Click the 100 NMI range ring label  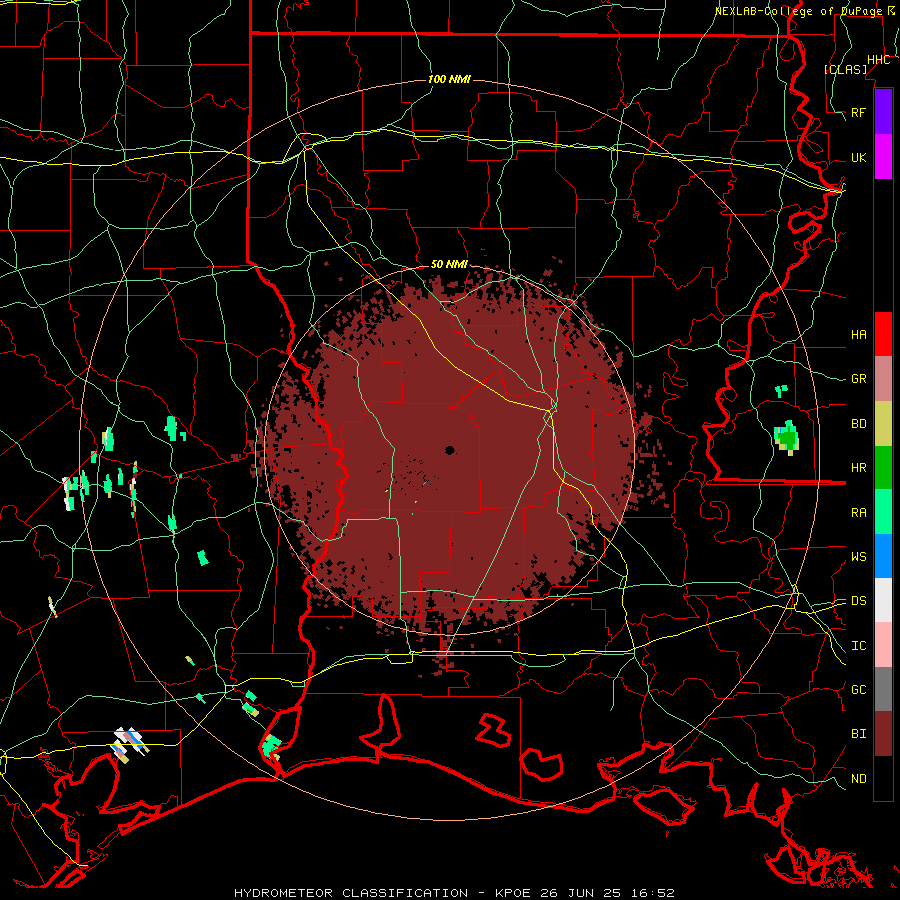[449, 79]
